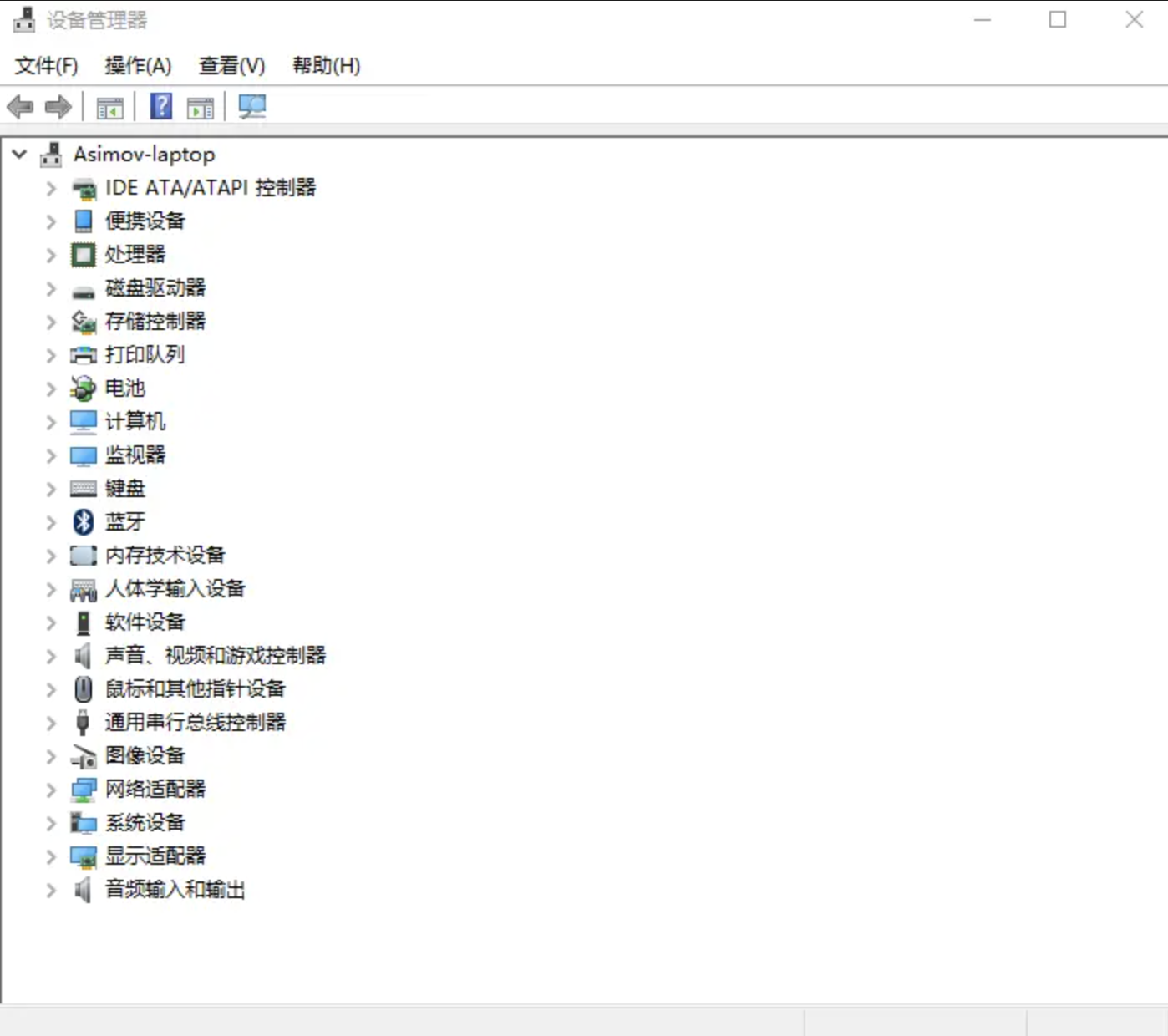This screenshot has width=1168, height=1036.
Task: Click the Forward arrow toolbar icon
Action: coord(58,107)
